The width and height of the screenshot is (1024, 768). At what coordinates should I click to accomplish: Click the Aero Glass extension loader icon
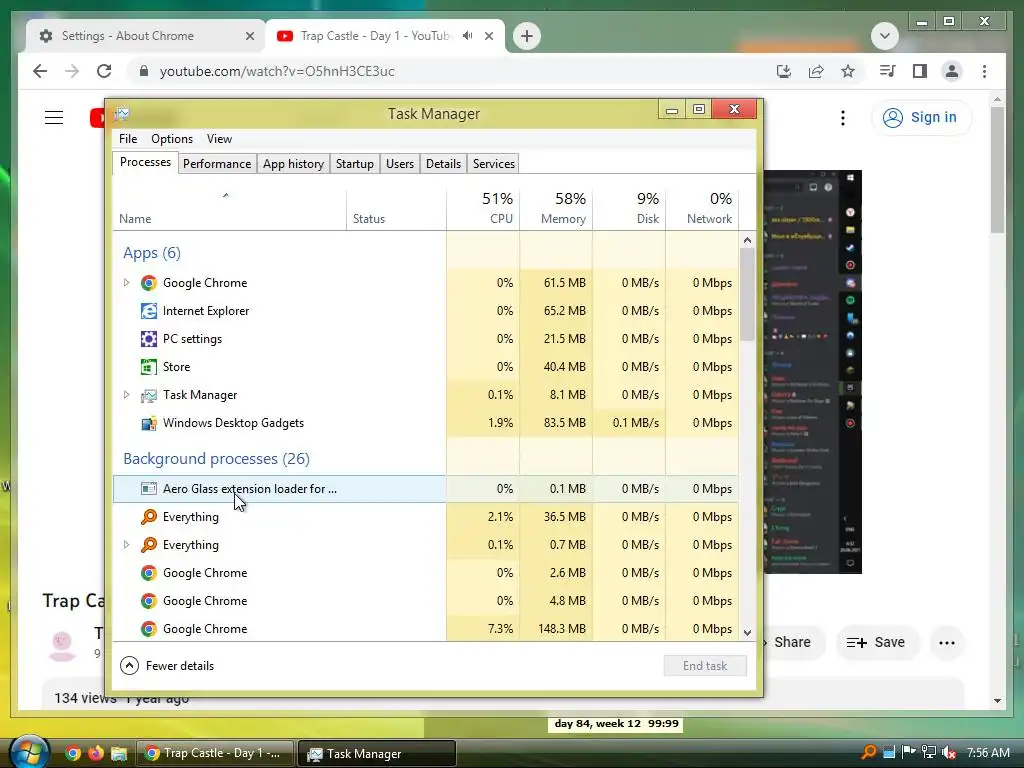coord(149,488)
